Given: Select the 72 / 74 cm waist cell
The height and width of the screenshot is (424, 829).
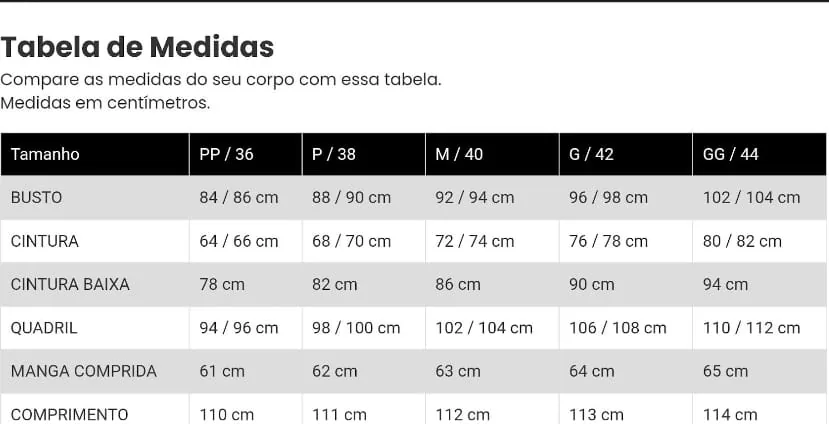Looking at the screenshot, I should point(475,241).
